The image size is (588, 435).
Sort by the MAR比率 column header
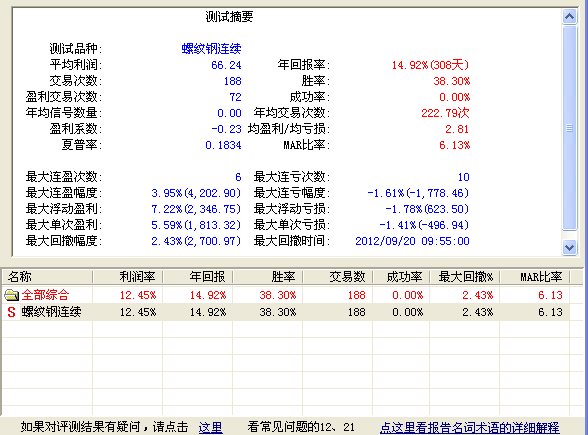(535, 277)
